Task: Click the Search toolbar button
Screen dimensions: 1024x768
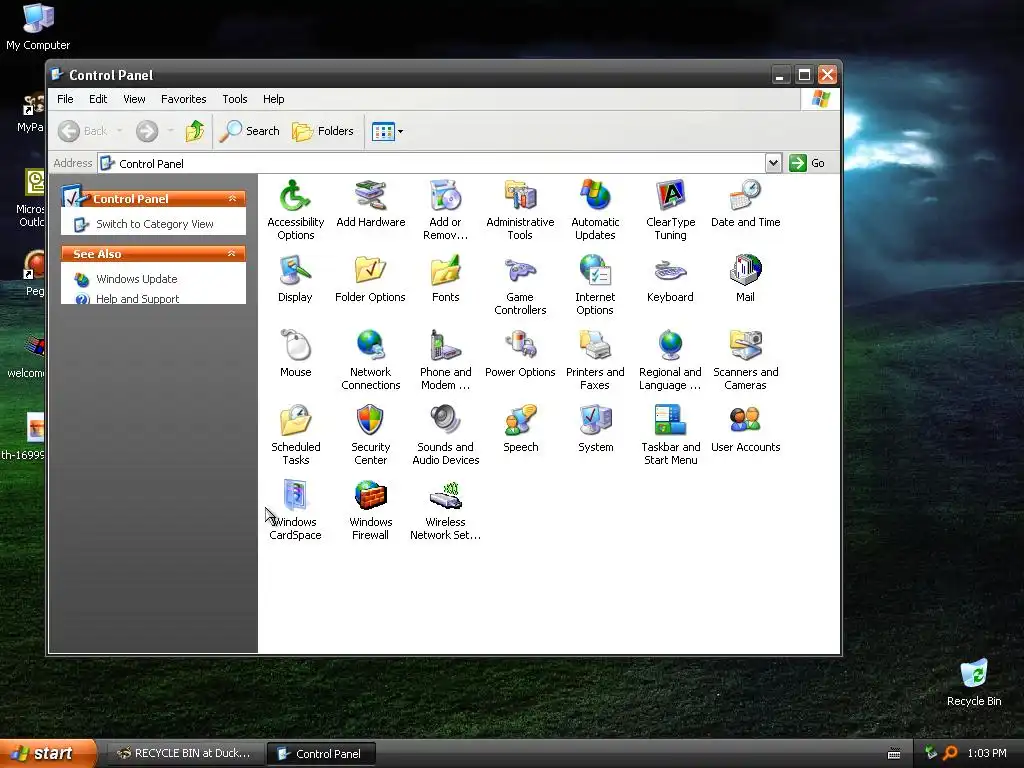Action: click(x=249, y=131)
